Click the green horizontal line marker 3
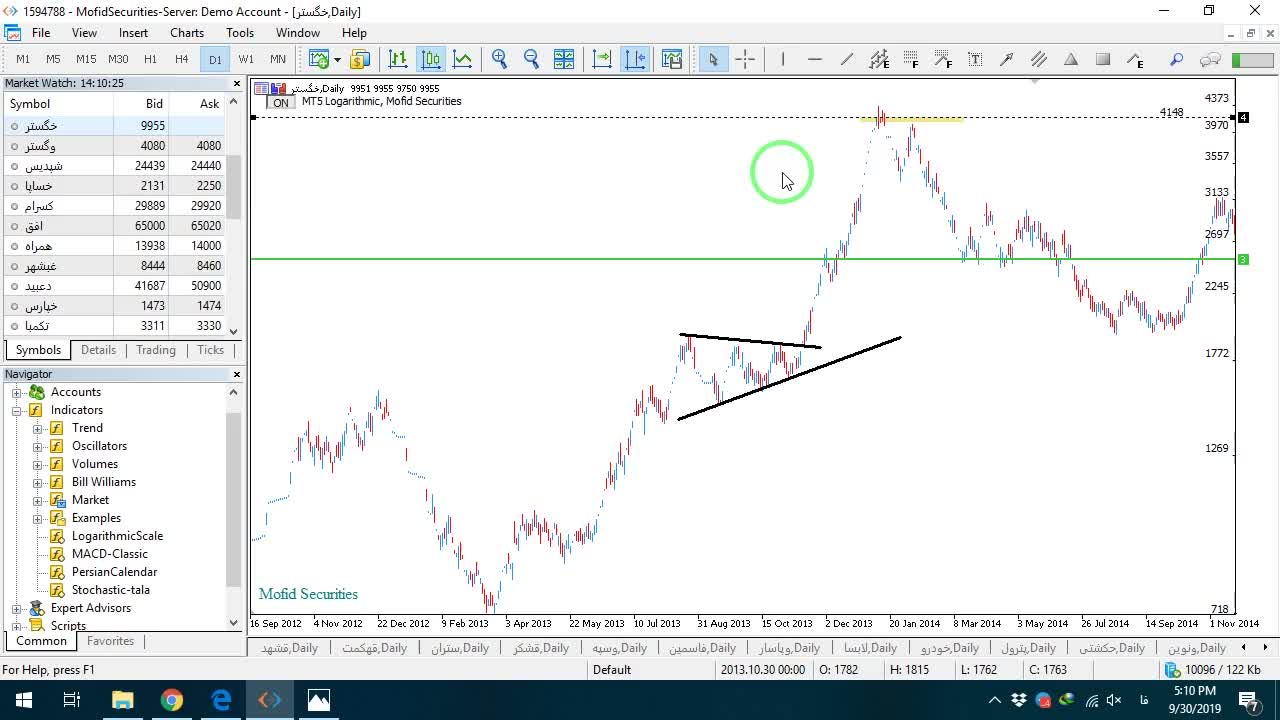This screenshot has width=1280, height=720. tap(1243, 260)
